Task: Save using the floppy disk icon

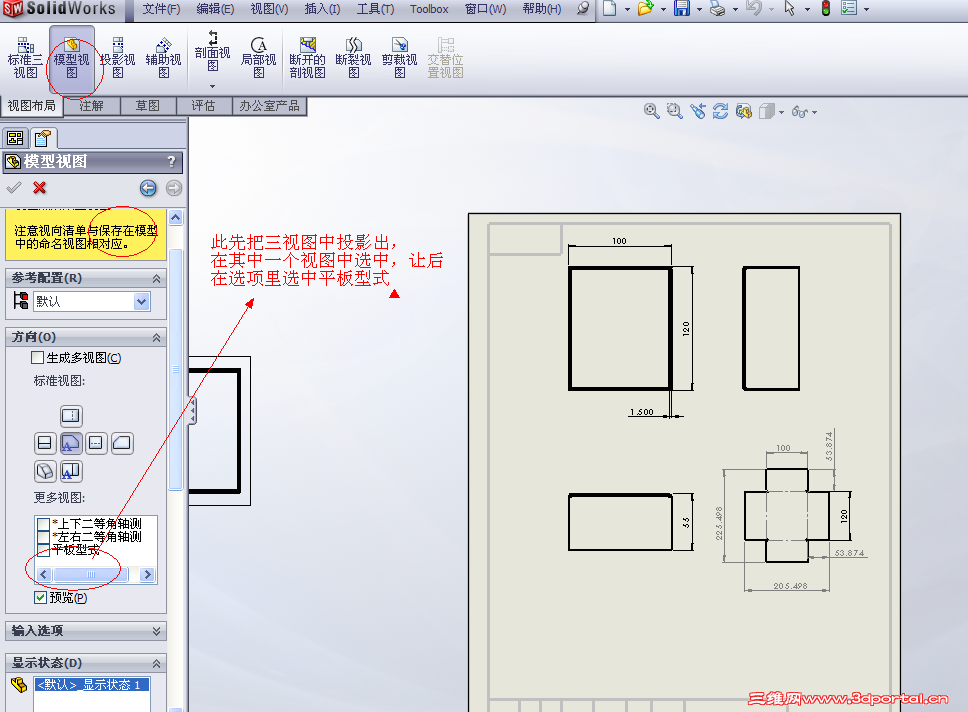Action: click(x=682, y=9)
